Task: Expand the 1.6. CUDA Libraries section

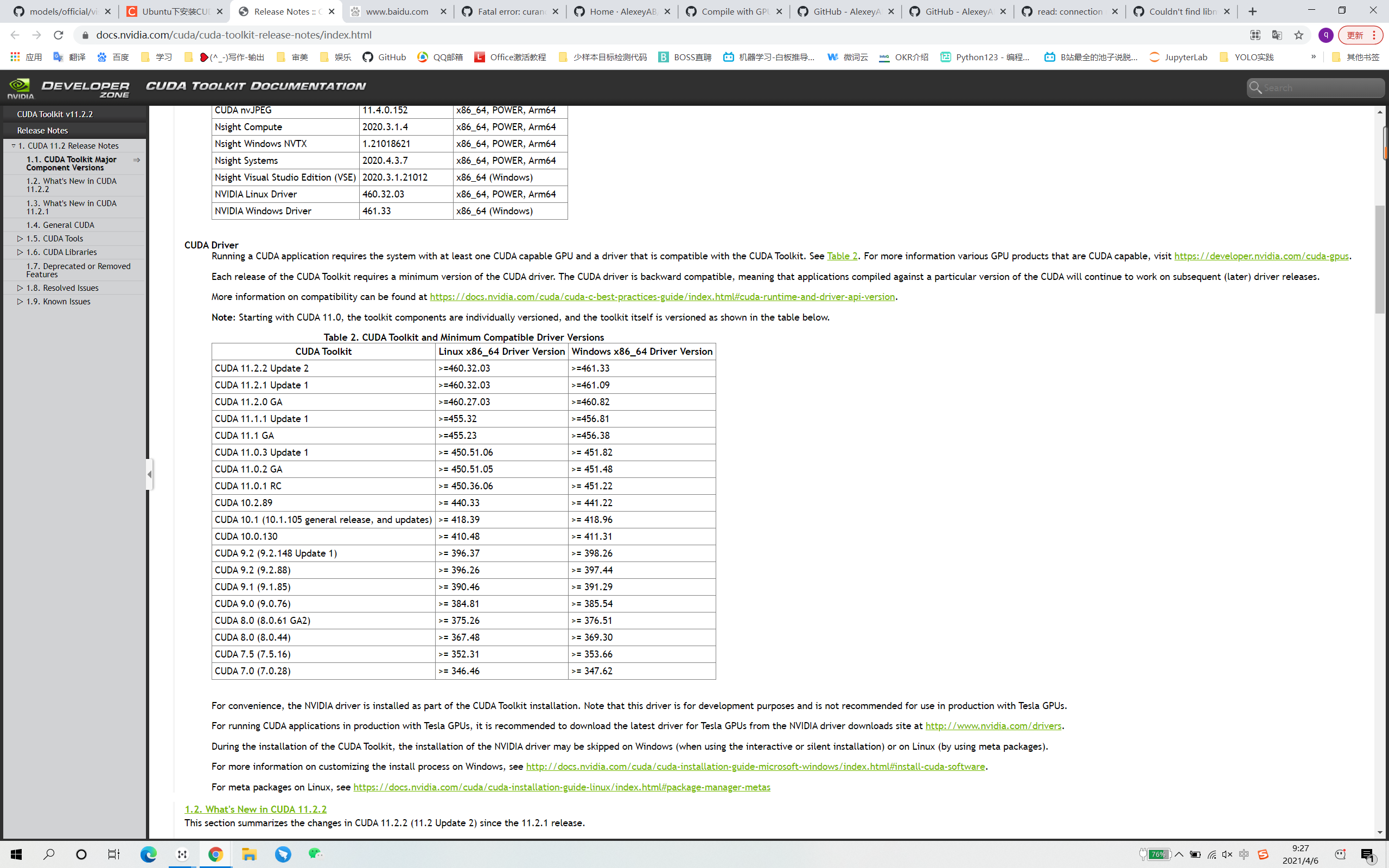Action: click(x=20, y=252)
